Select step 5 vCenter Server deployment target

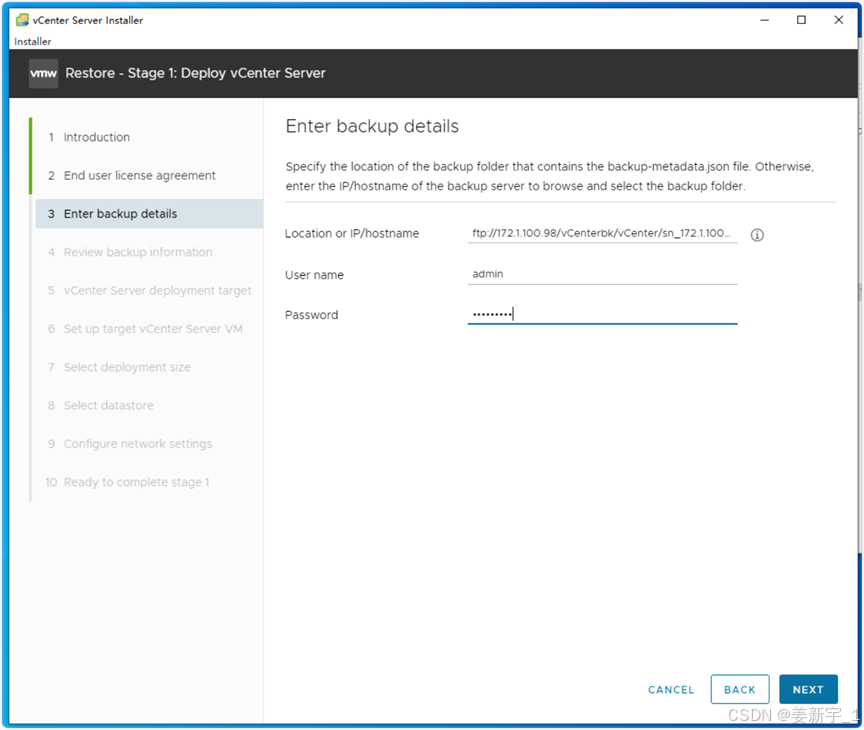click(x=157, y=290)
